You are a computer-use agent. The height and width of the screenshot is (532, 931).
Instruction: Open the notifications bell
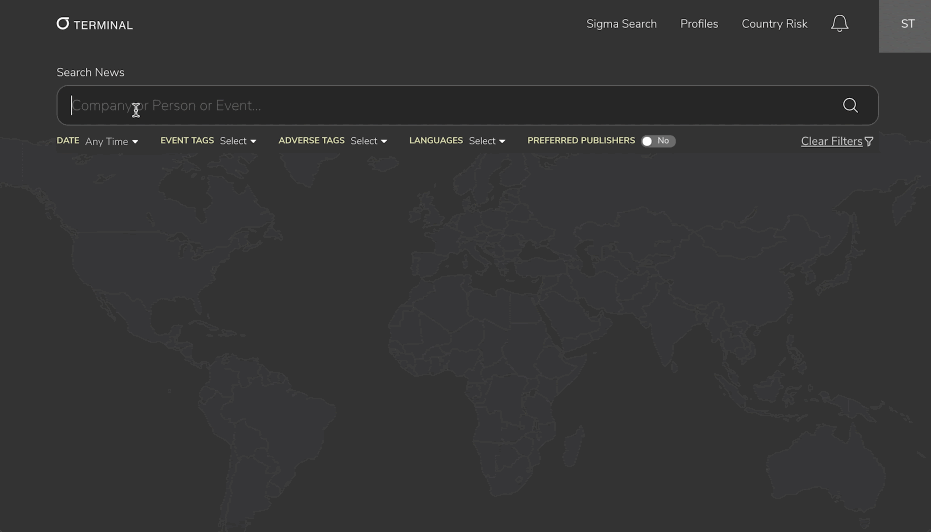[x=839, y=24]
